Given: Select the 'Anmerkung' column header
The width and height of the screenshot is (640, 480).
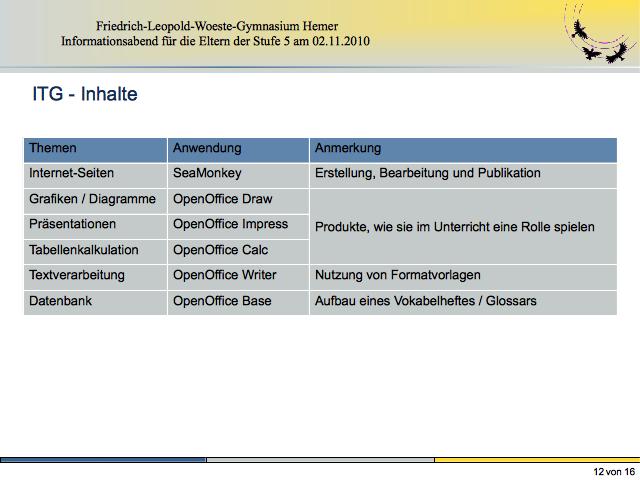Looking at the screenshot, I should click(x=463, y=149).
